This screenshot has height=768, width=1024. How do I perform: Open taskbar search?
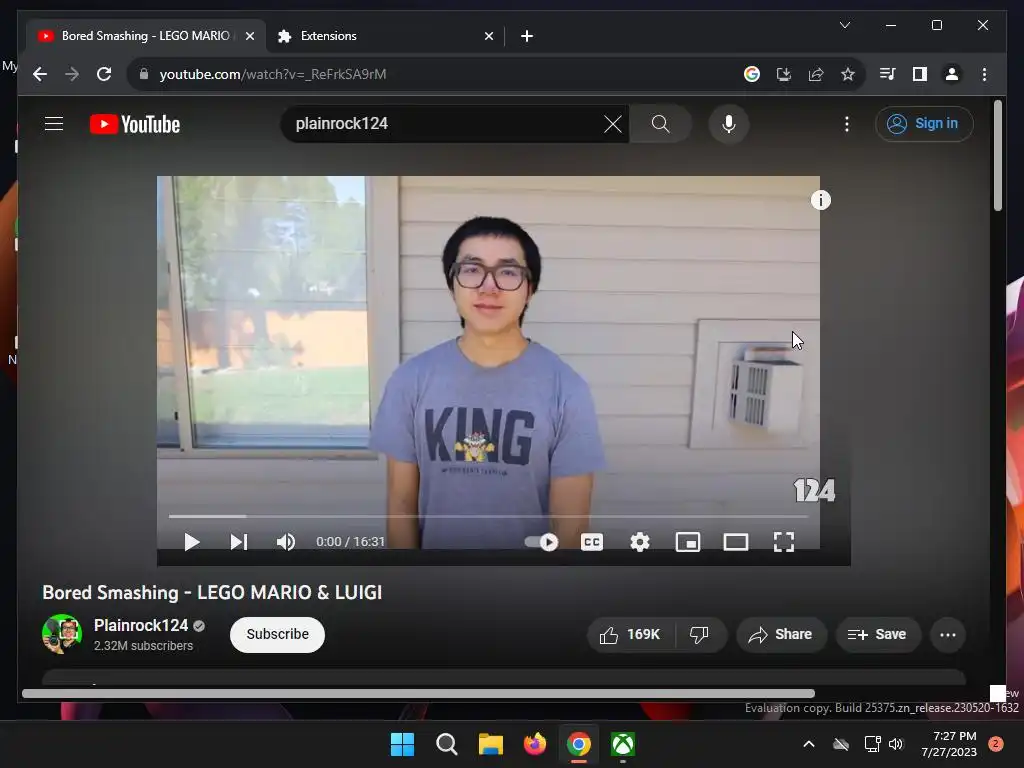coord(447,744)
